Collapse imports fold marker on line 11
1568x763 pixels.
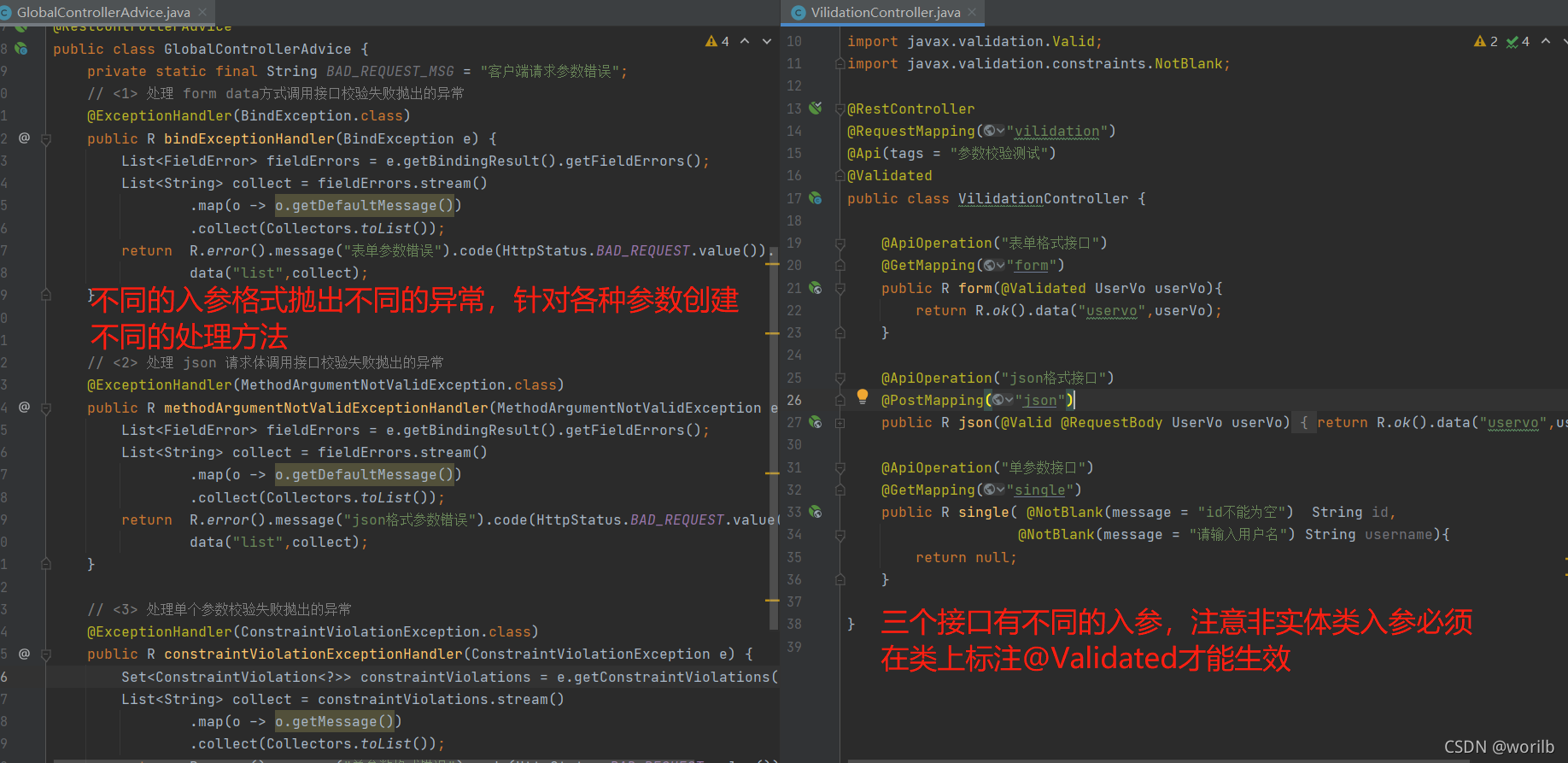coord(840,63)
